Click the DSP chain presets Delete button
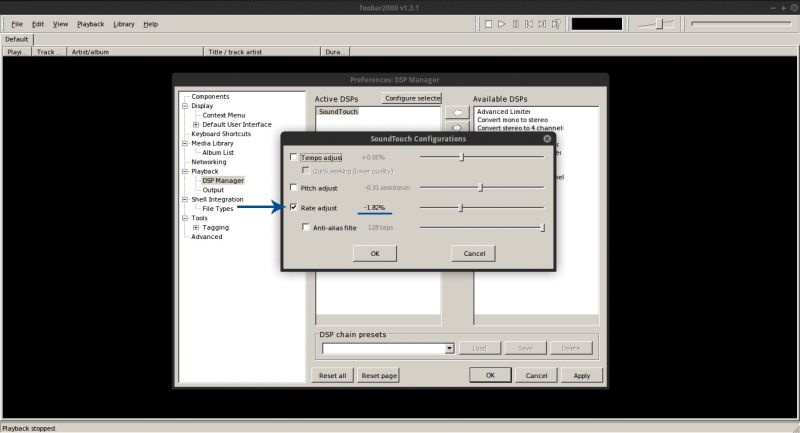800x433 pixels. 570,348
